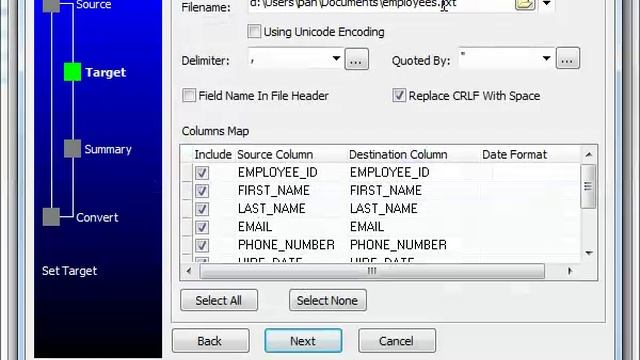
Task: Click the ellipsis button next to Quoted By
Action: click(567, 58)
